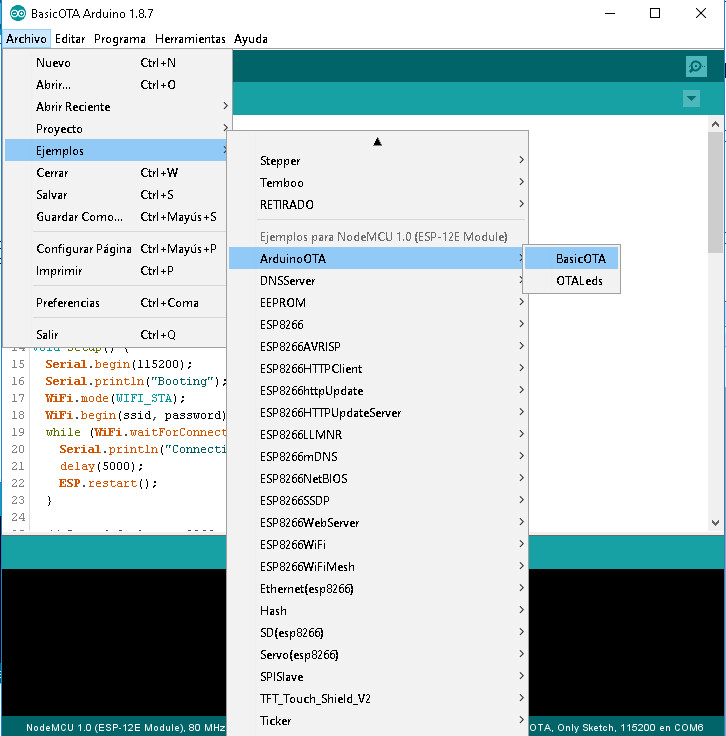This screenshot has width=726, height=736.
Task: Click code line 'delay(5000);'
Action: point(101,466)
